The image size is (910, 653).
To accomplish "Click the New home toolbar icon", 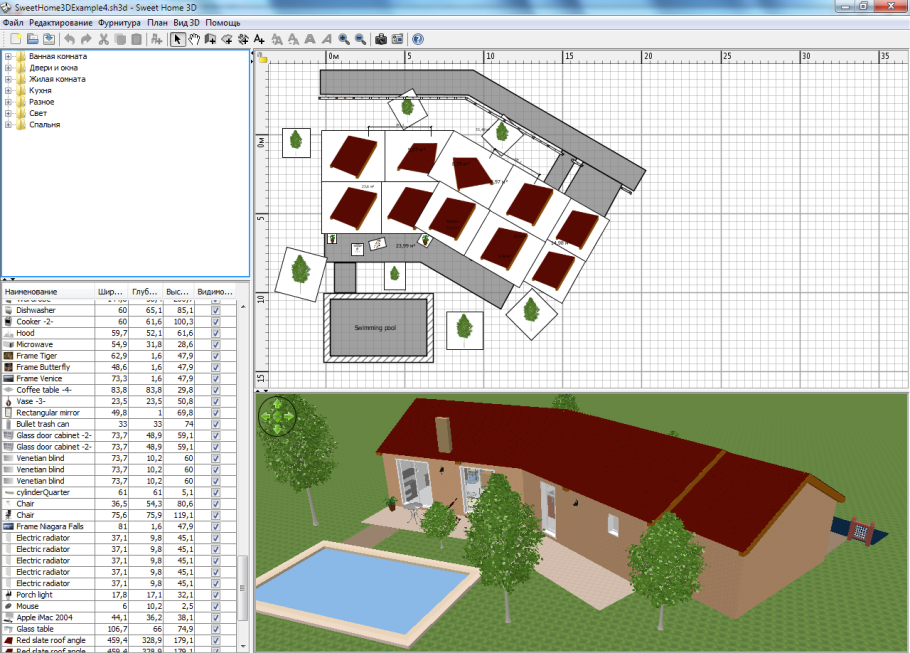I will pyautogui.click(x=15, y=39).
